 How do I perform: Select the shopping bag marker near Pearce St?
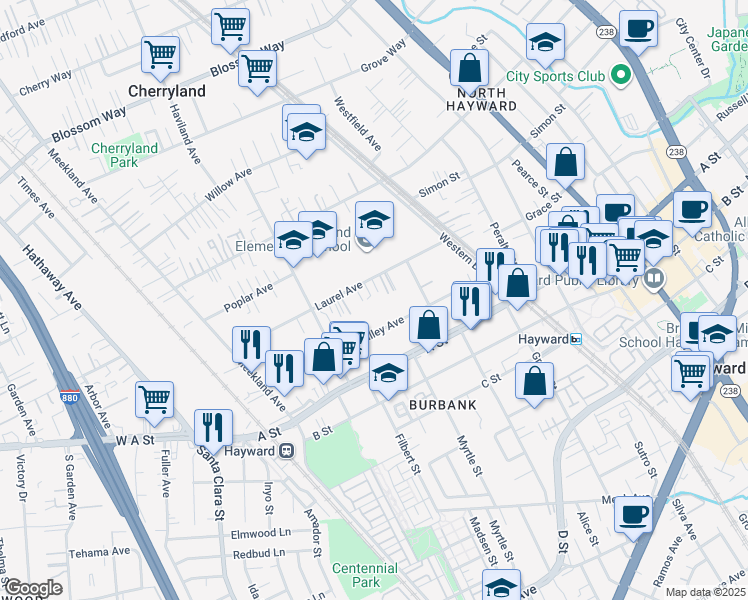565,163
